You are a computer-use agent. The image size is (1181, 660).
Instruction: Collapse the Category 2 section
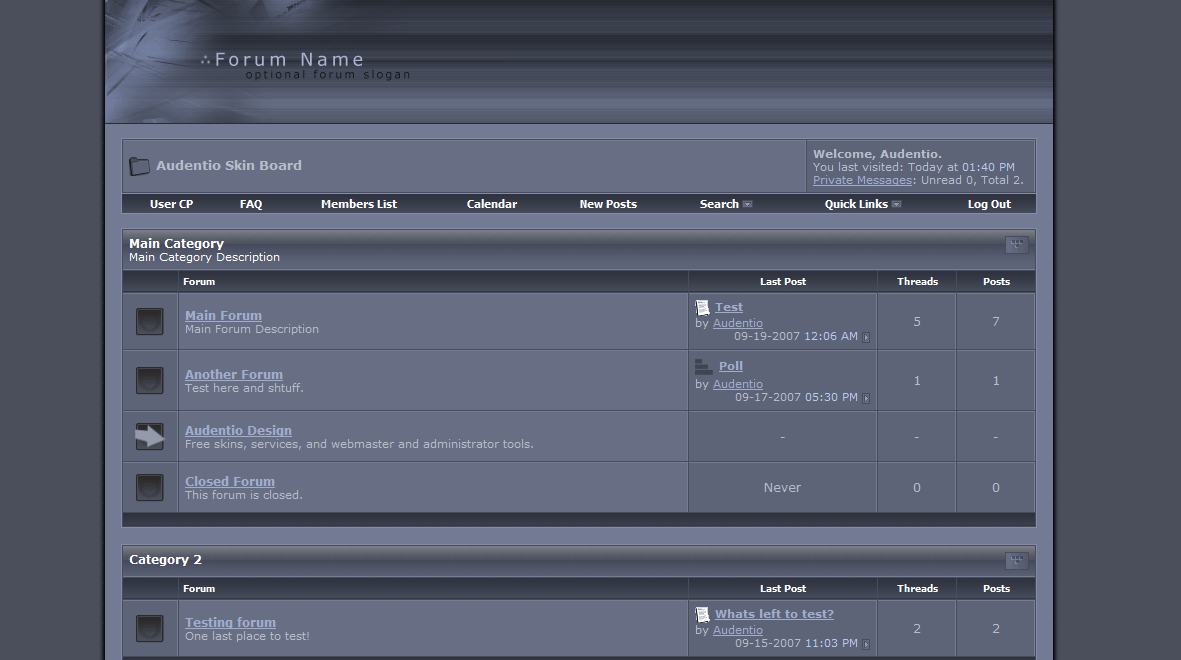pyautogui.click(x=1016, y=561)
